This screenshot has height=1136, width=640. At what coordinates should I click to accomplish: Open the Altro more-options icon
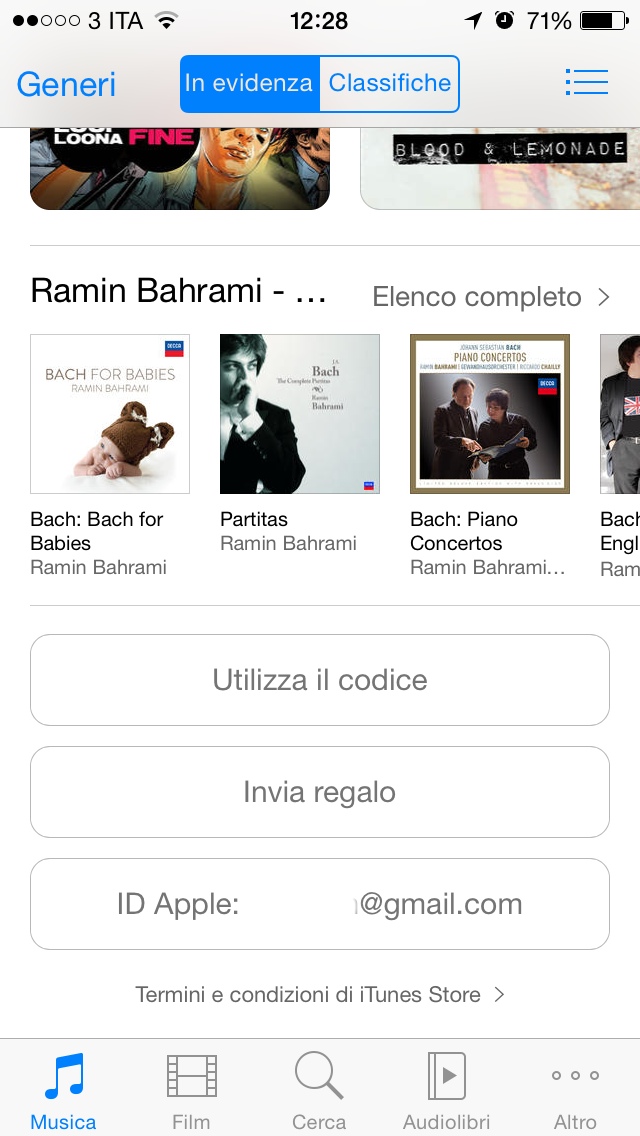click(575, 1077)
